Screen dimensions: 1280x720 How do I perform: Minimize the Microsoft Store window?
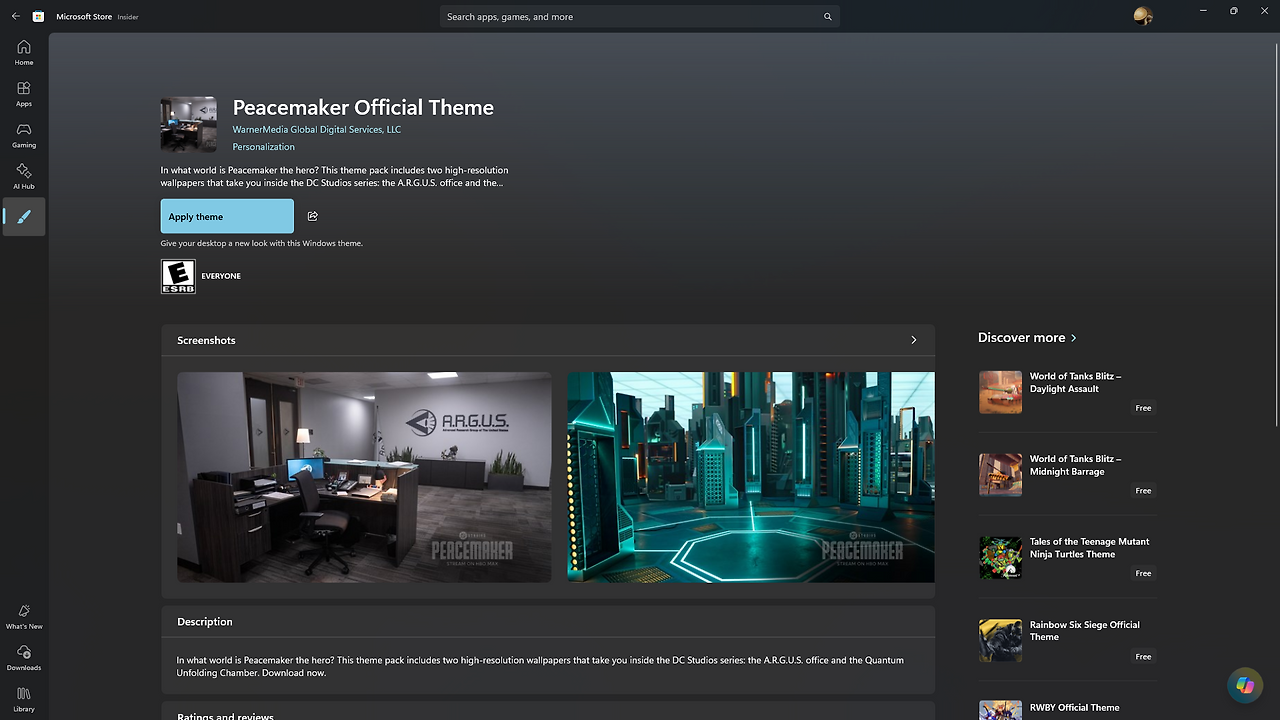(1203, 11)
